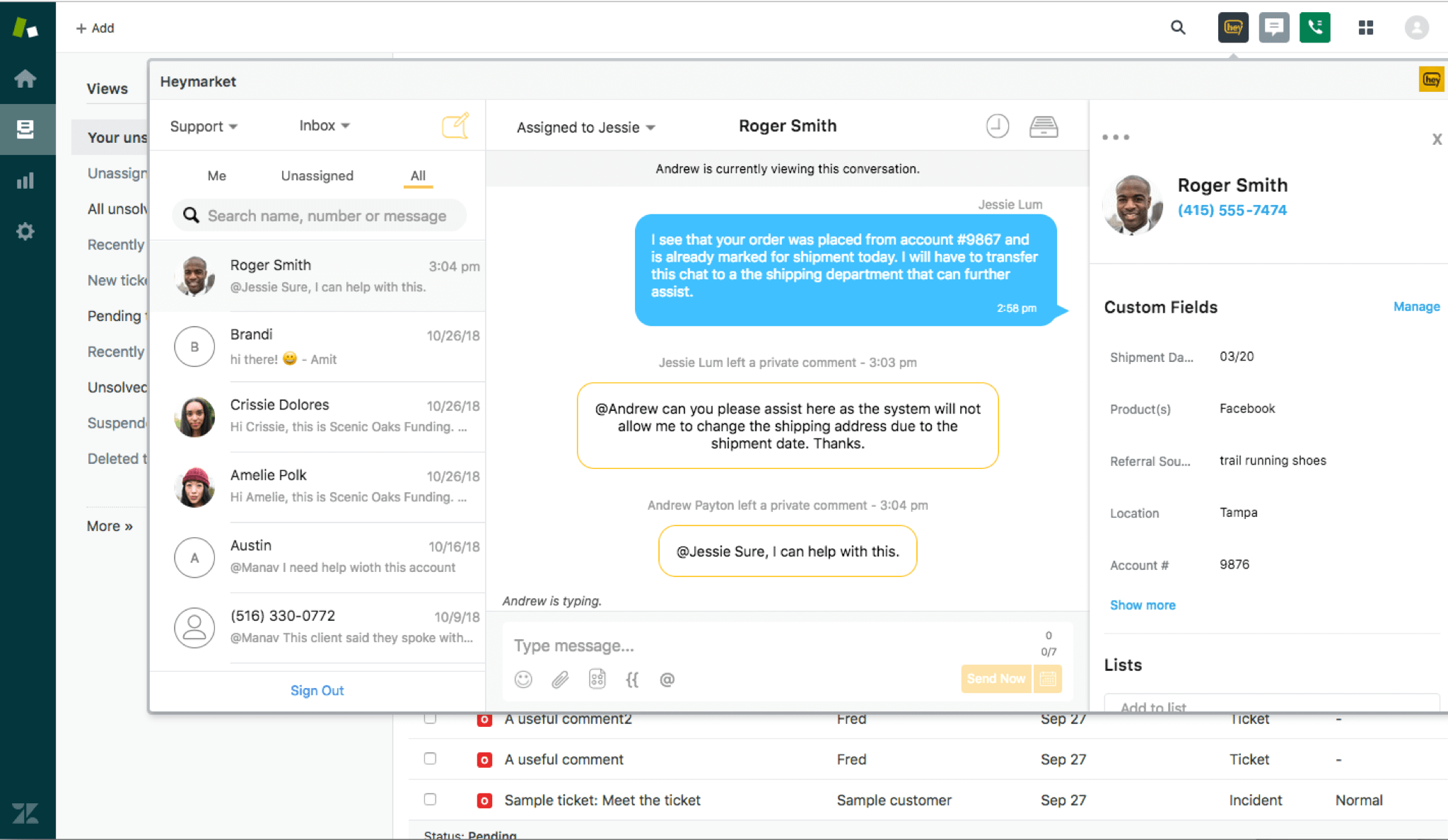Sign out of Heymarket
The height and width of the screenshot is (840, 1448).
click(317, 690)
